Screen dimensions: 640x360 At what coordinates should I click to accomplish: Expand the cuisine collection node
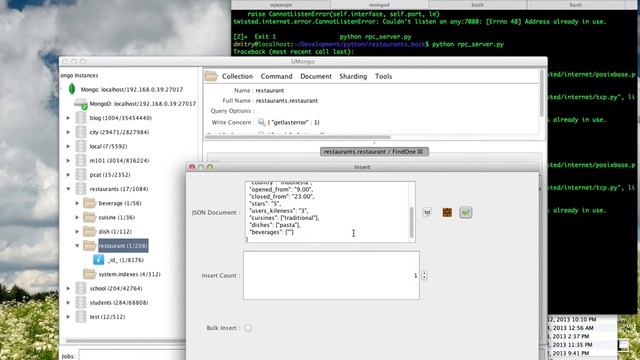tap(77, 217)
